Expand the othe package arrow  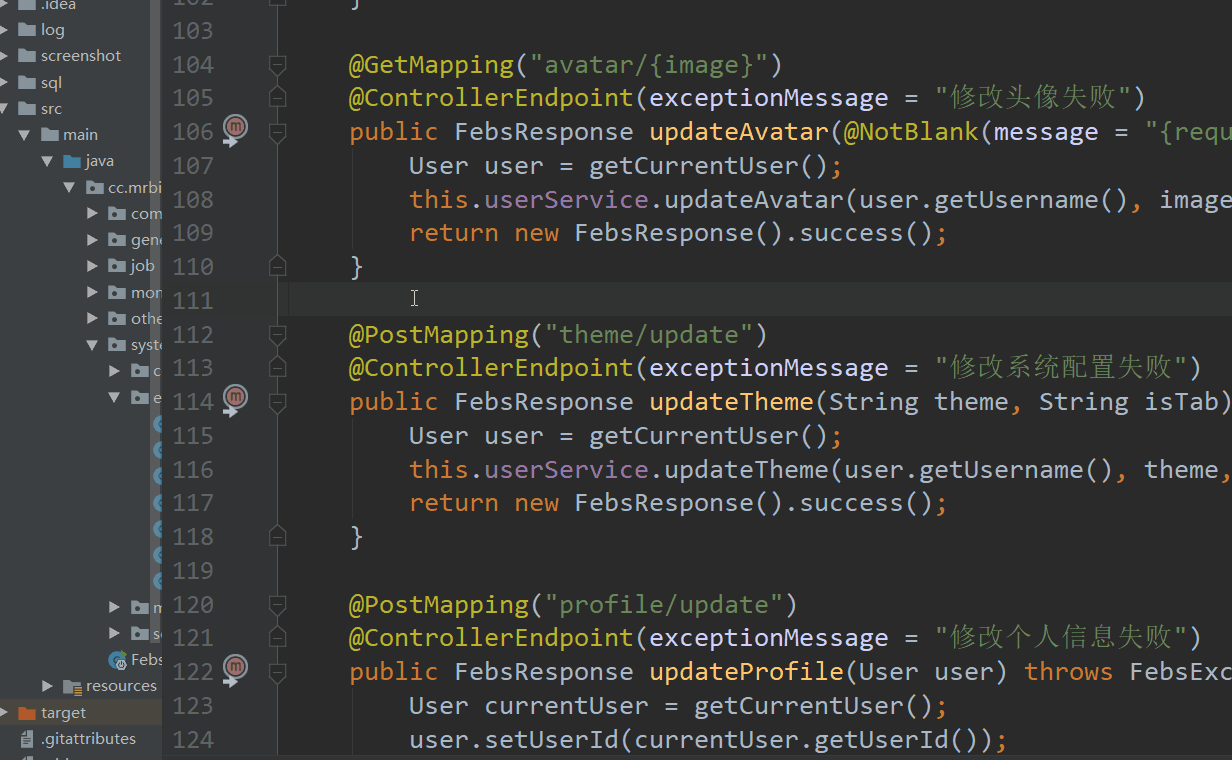pos(92,318)
